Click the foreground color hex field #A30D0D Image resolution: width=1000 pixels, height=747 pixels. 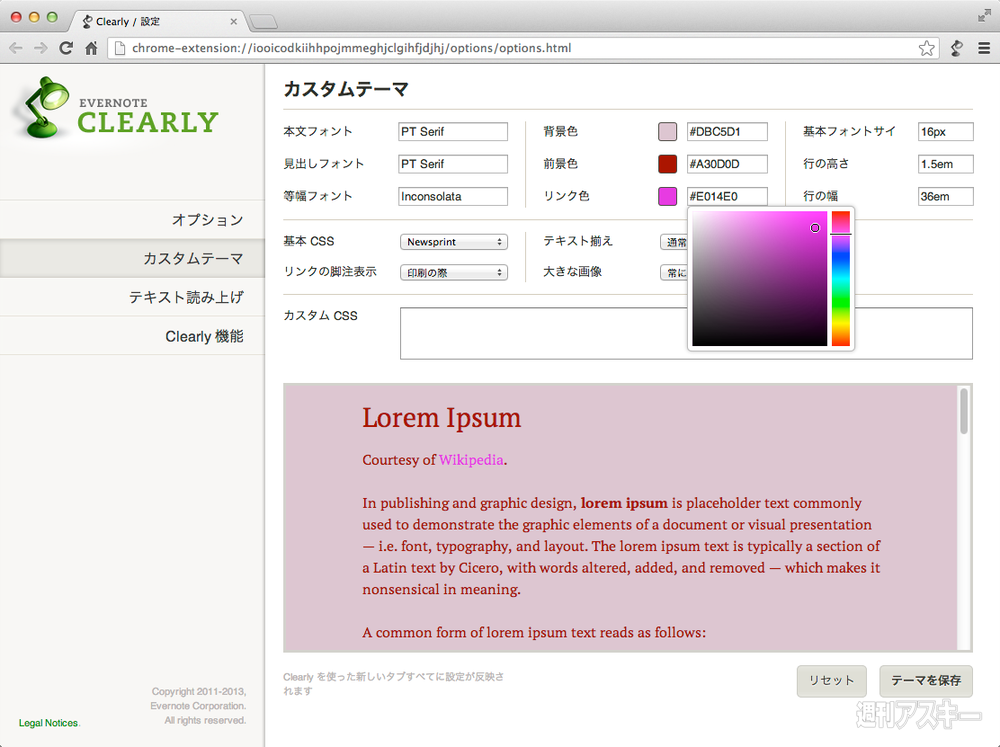point(727,164)
